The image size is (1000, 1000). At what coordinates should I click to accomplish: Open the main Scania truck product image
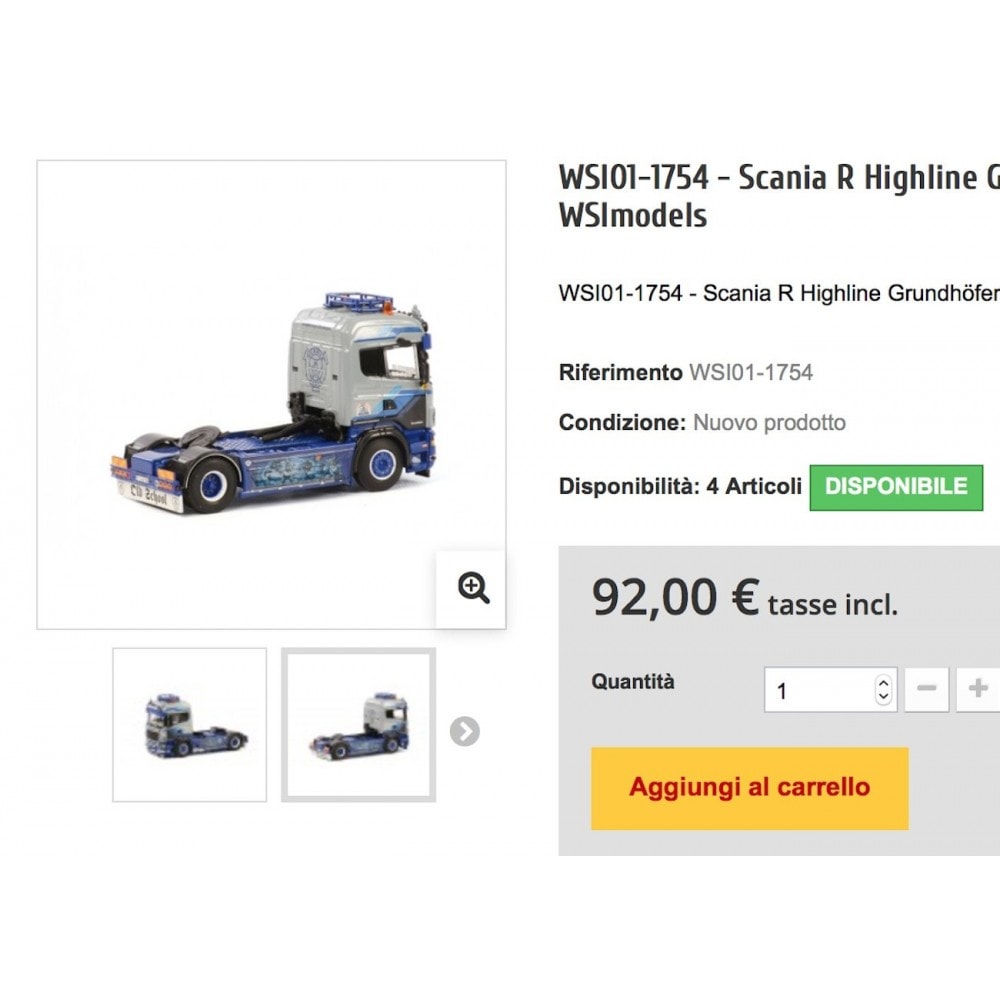(271, 395)
